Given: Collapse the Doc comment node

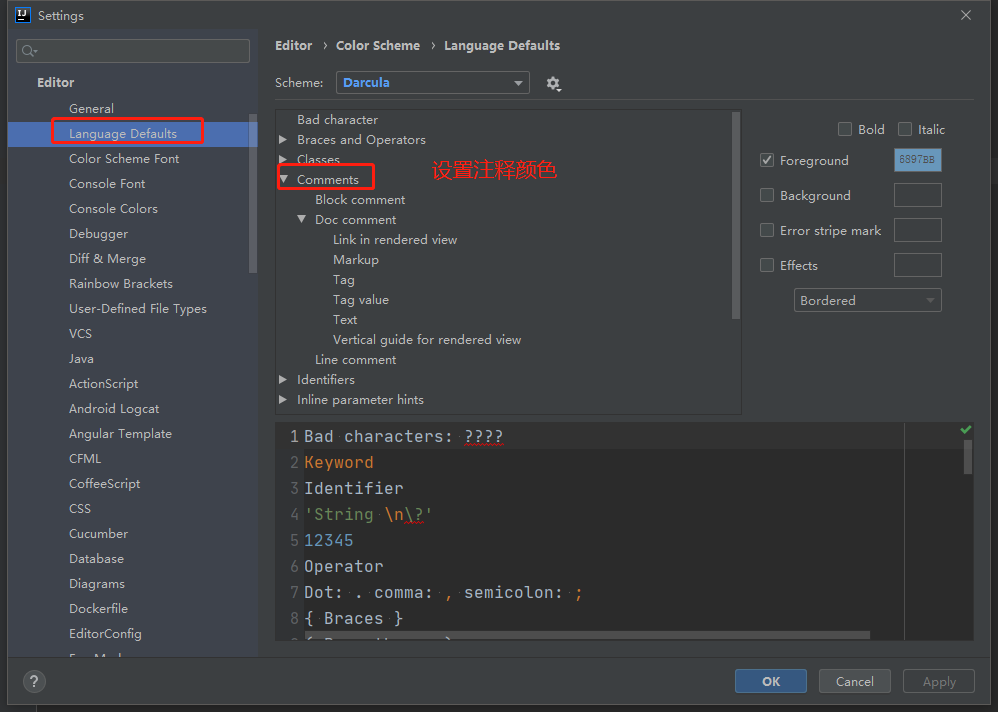Looking at the screenshot, I should 302,220.
